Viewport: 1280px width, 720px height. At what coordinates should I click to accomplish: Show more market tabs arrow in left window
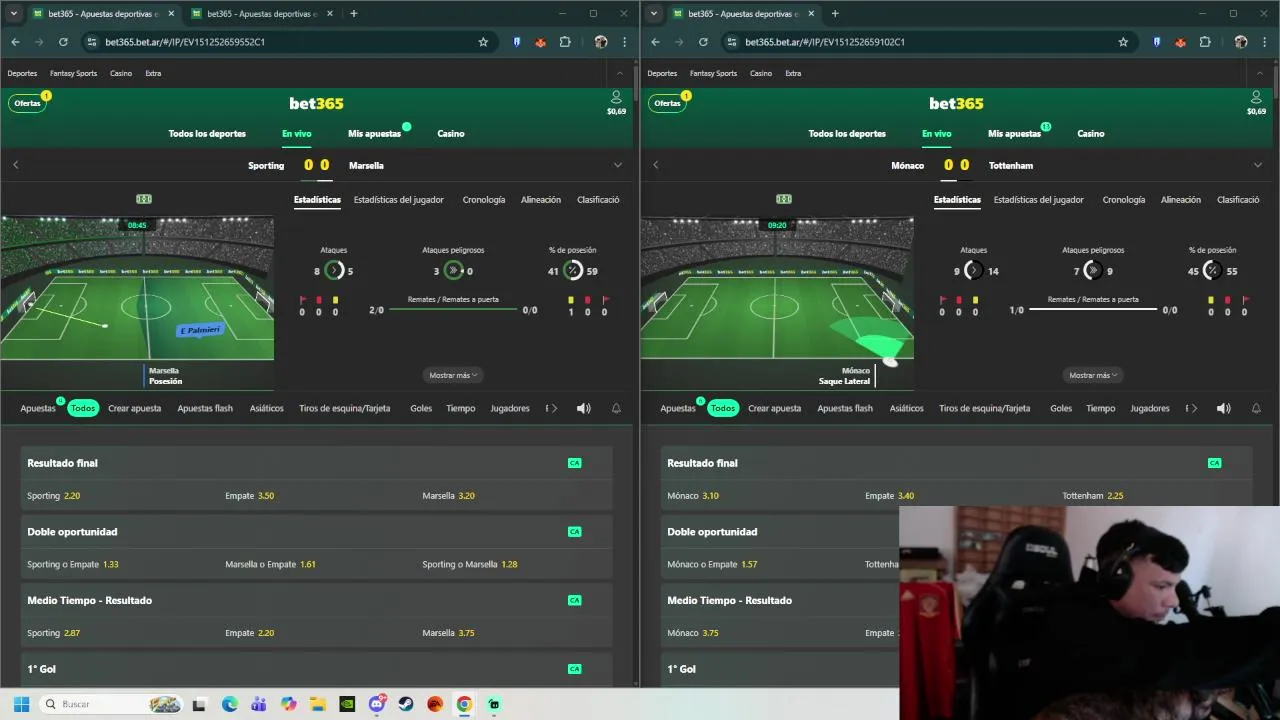(x=554, y=408)
